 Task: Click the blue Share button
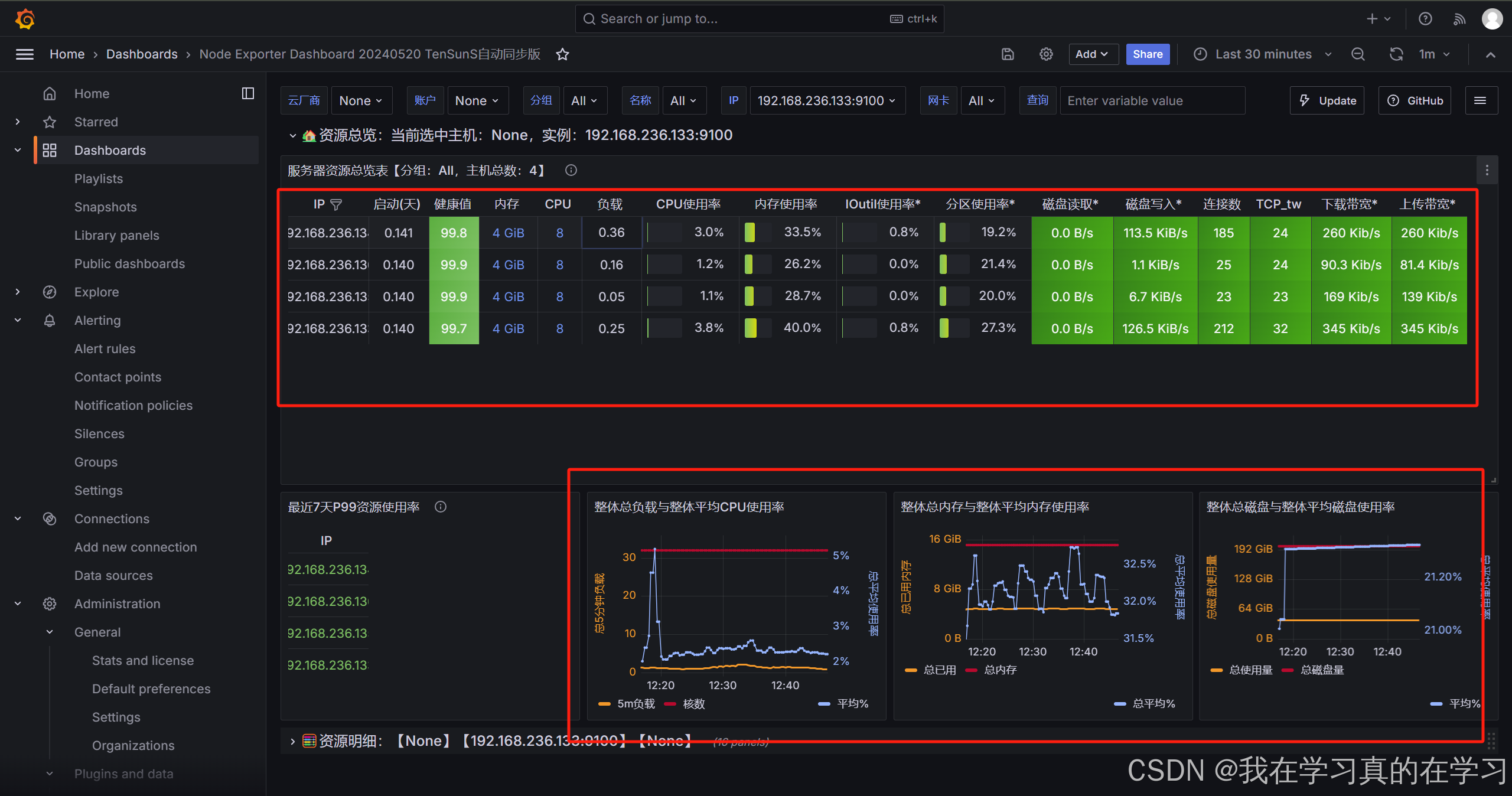[x=1148, y=54]
